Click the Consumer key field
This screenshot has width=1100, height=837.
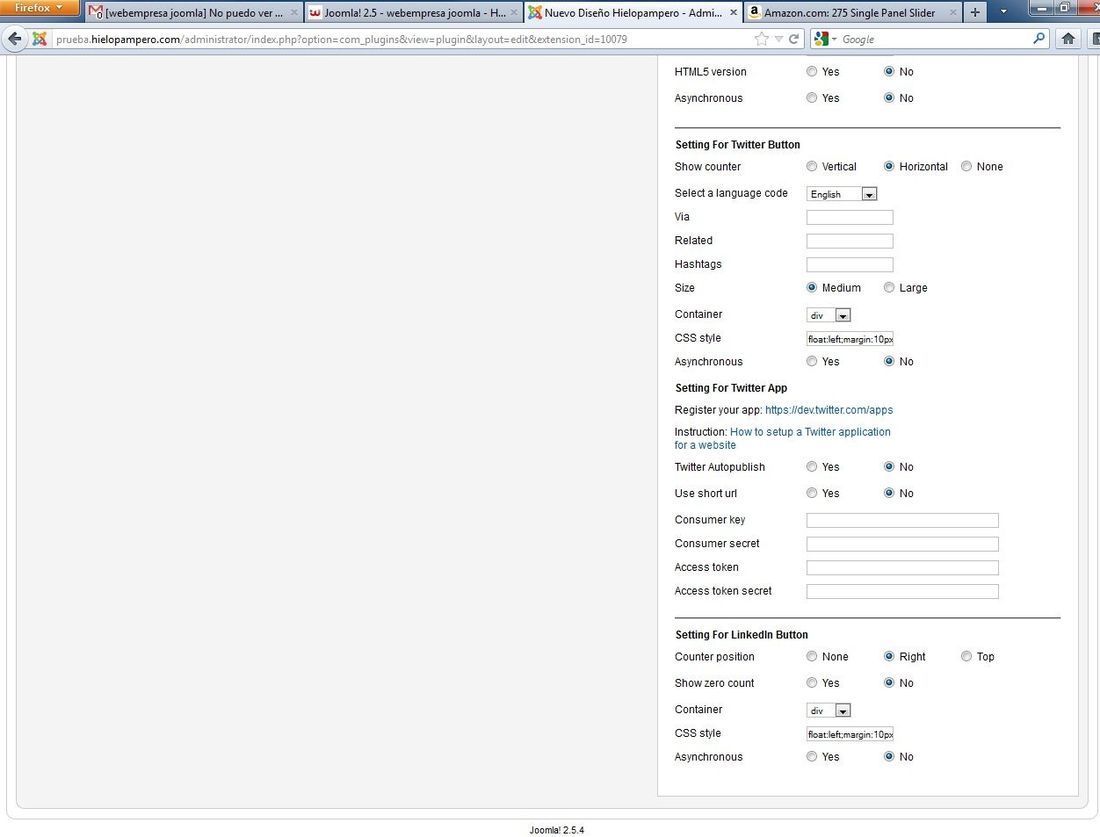(x=902, y=521)
